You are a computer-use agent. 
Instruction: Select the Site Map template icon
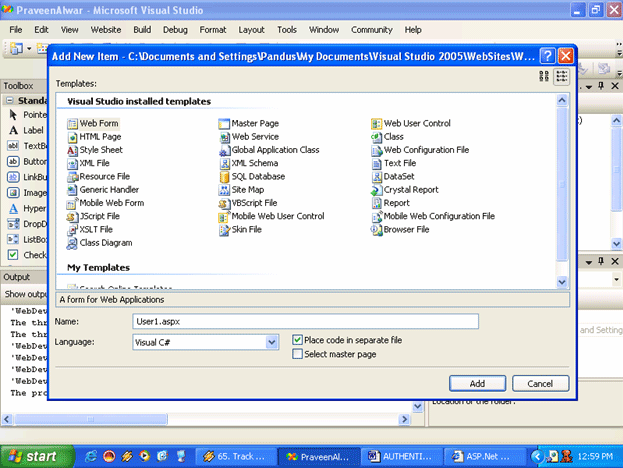point(224,190)
